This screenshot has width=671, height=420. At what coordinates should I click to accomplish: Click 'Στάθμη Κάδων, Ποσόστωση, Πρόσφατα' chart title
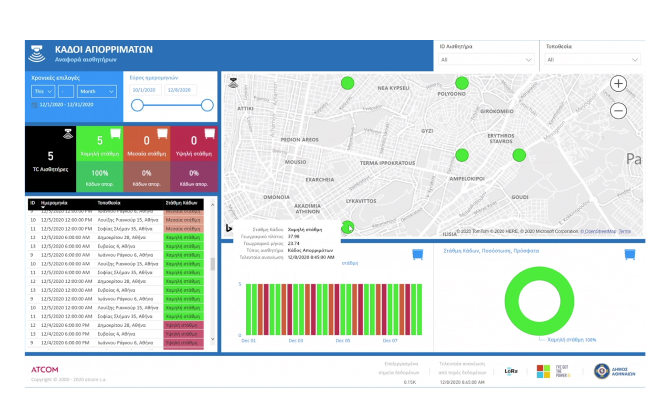tap(491, 251)
